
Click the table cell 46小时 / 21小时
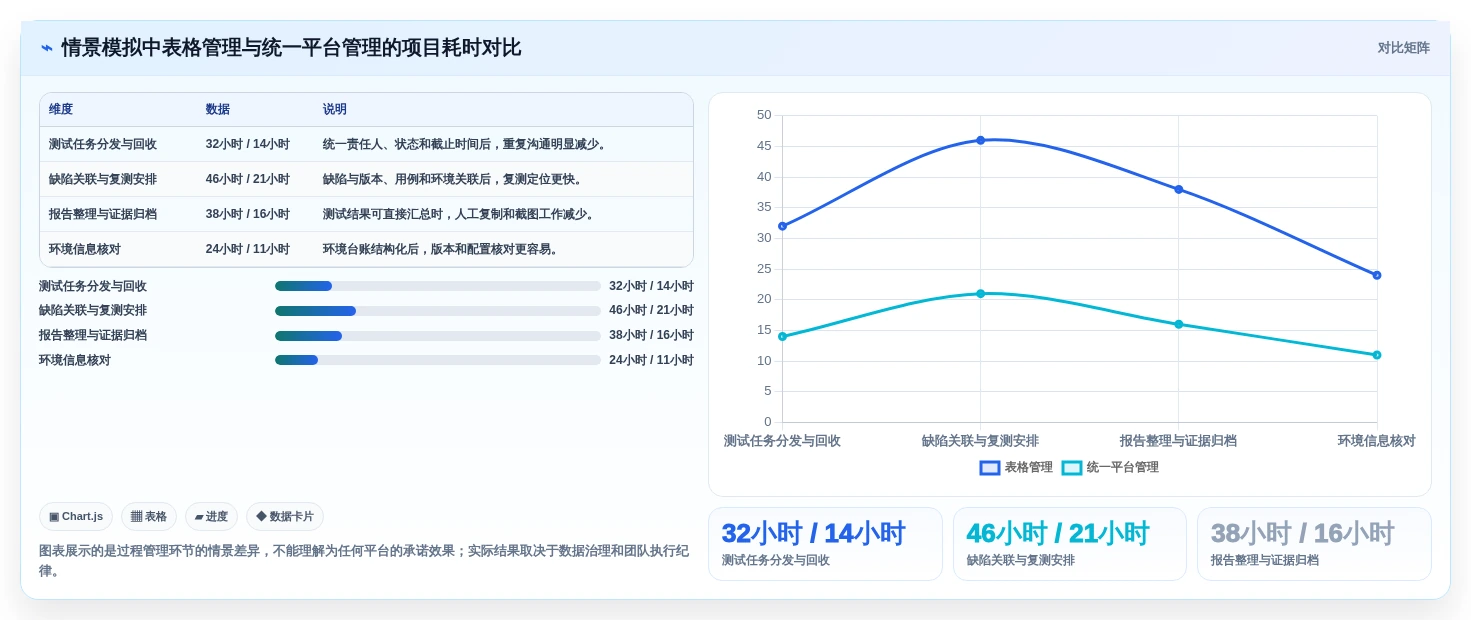248,179
